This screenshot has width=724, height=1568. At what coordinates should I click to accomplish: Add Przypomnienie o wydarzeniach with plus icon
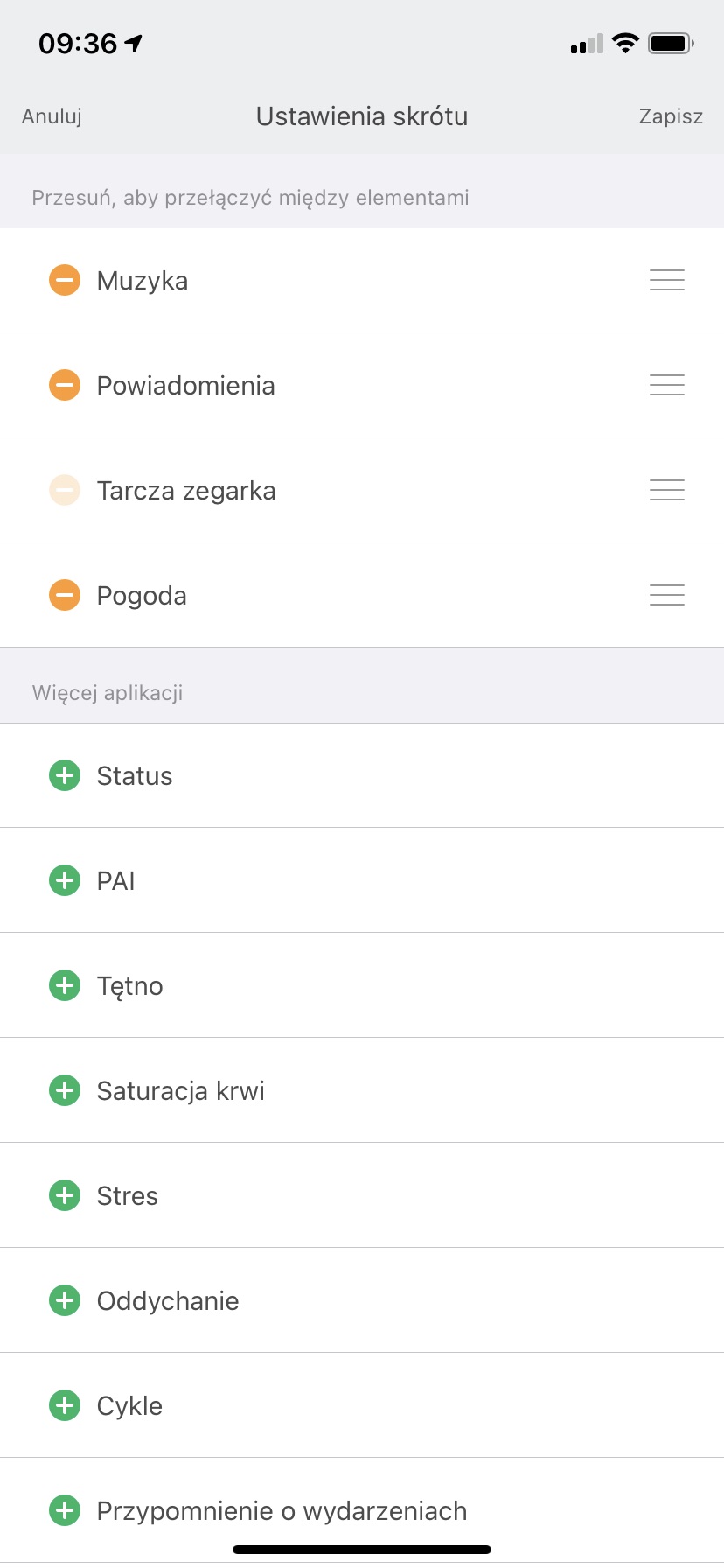[x=65, y=1510]
